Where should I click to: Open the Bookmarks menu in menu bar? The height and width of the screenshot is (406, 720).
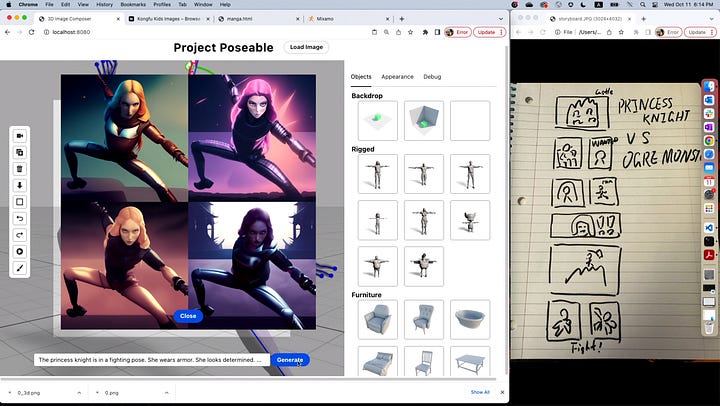(x=133, y=5)
